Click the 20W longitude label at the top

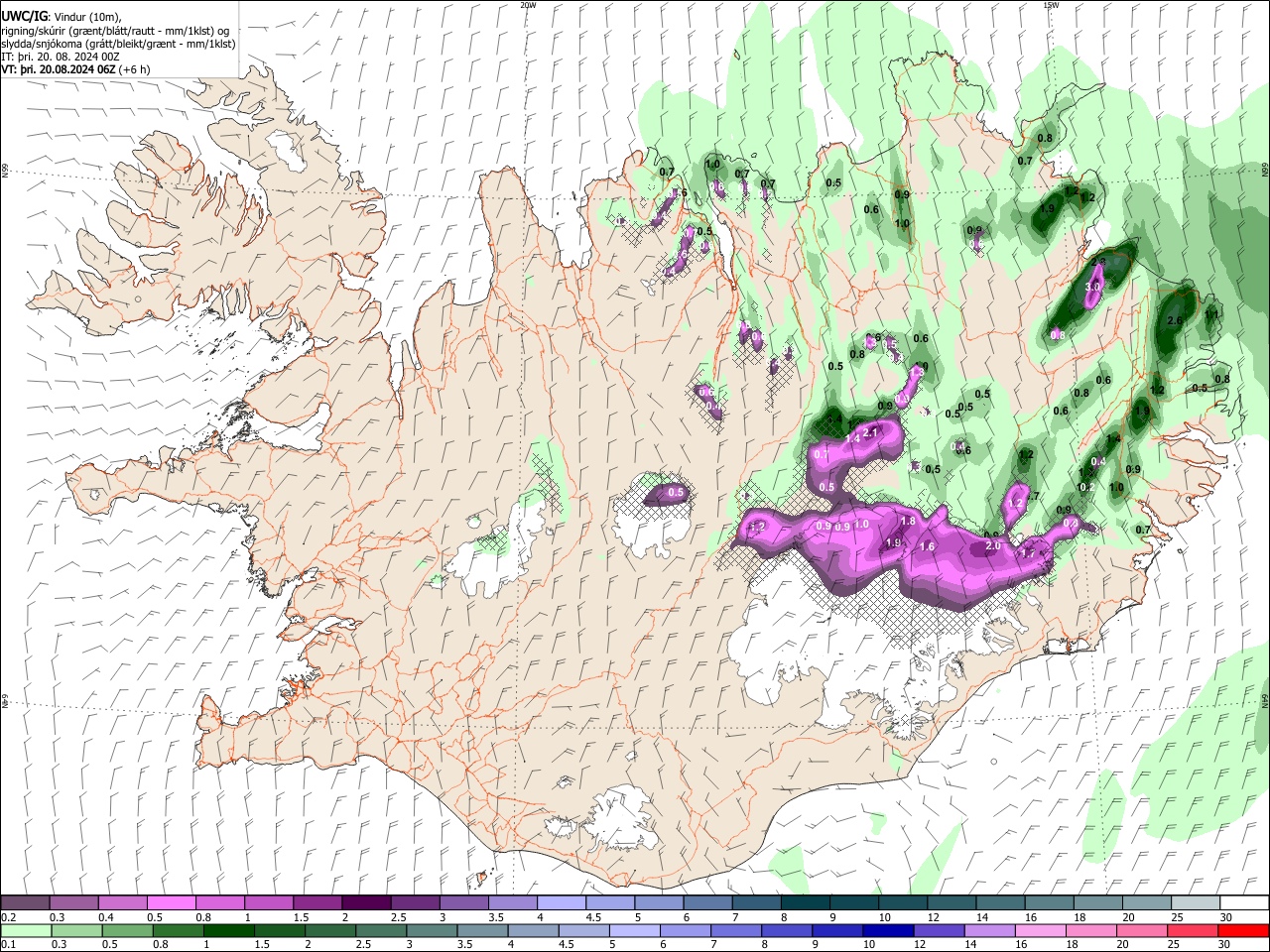point(529,5)
